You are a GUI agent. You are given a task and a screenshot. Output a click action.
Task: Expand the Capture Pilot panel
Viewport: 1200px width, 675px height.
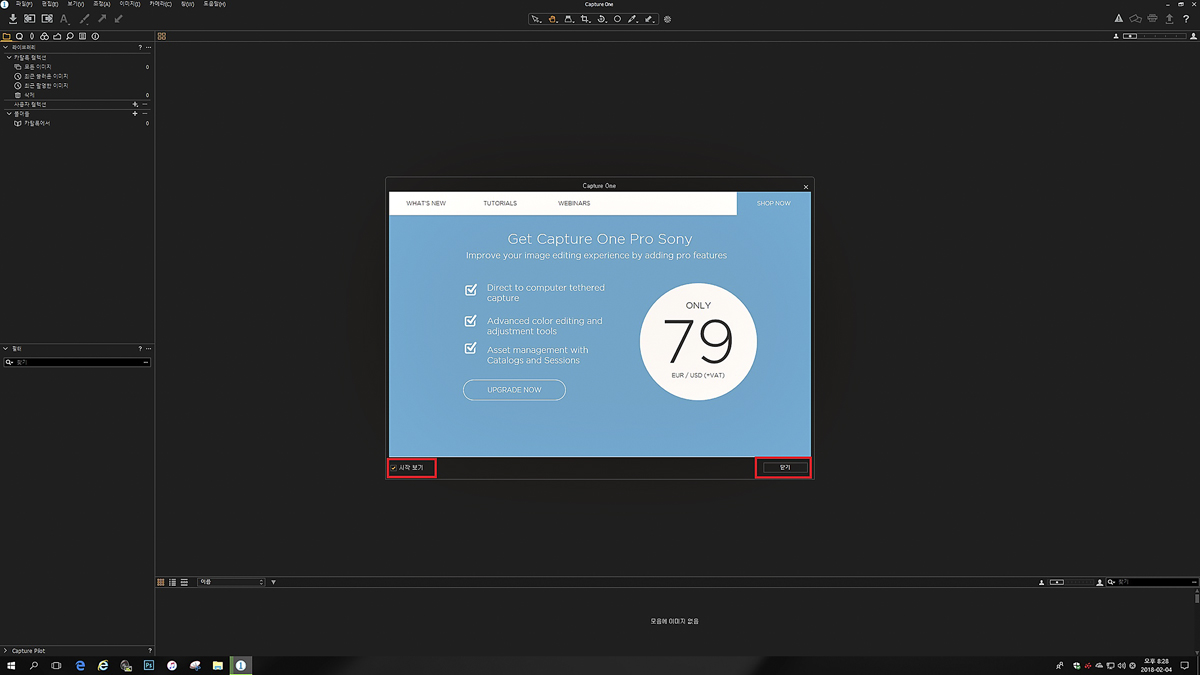tap(5, 651)
